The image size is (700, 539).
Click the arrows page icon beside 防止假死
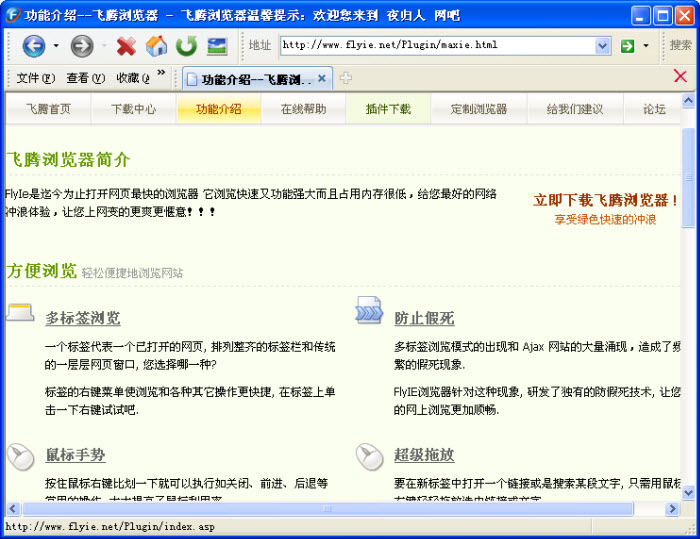[369, 309]
